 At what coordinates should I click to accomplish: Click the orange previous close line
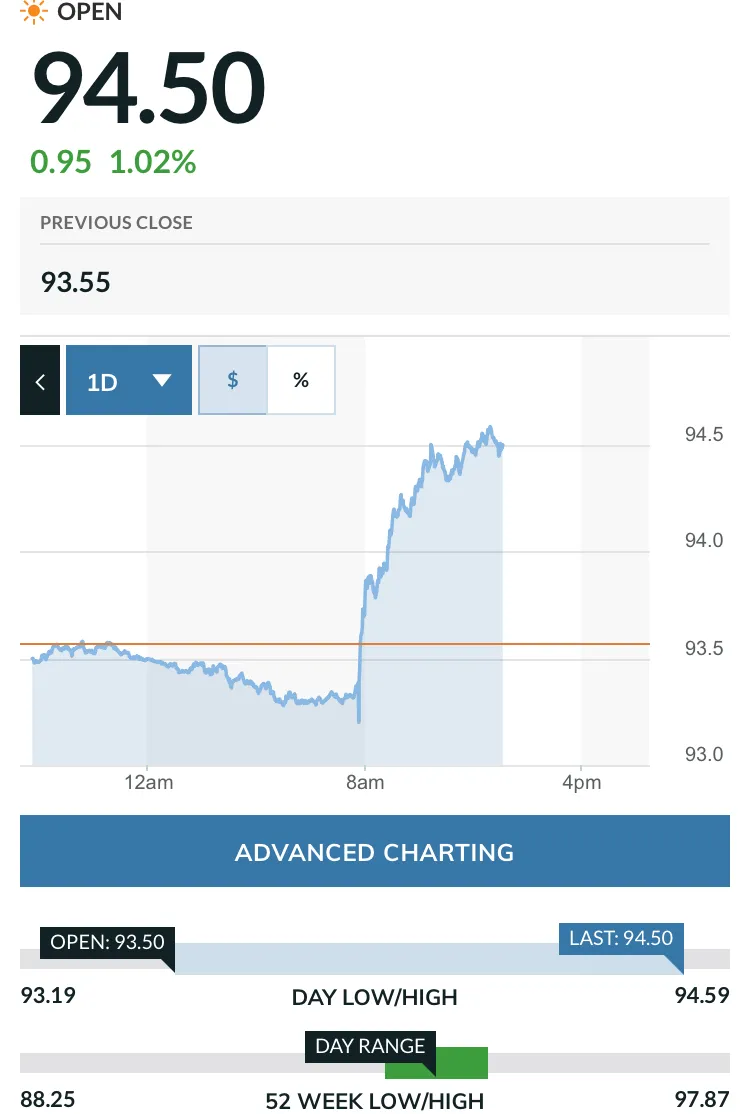pos(335,644)
